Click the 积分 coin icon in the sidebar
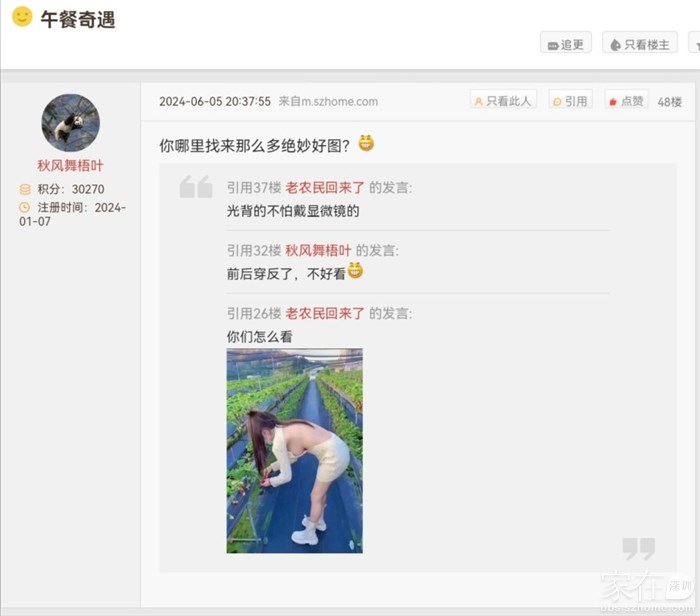700x616 pixels. point(25,189)
